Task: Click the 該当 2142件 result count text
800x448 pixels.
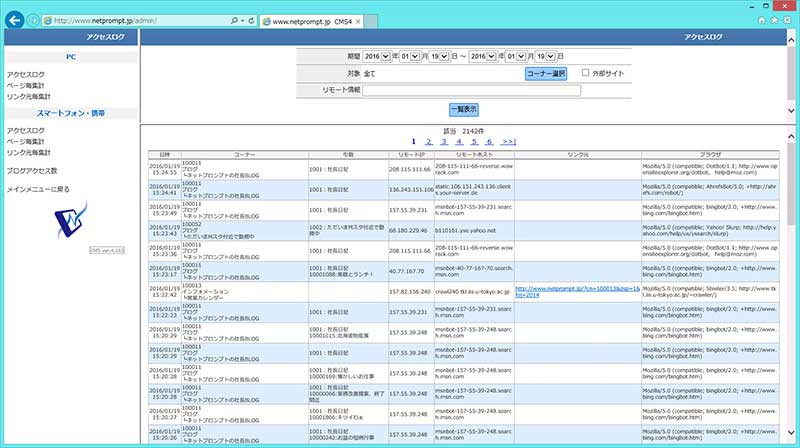Action: tap(464, 131)
